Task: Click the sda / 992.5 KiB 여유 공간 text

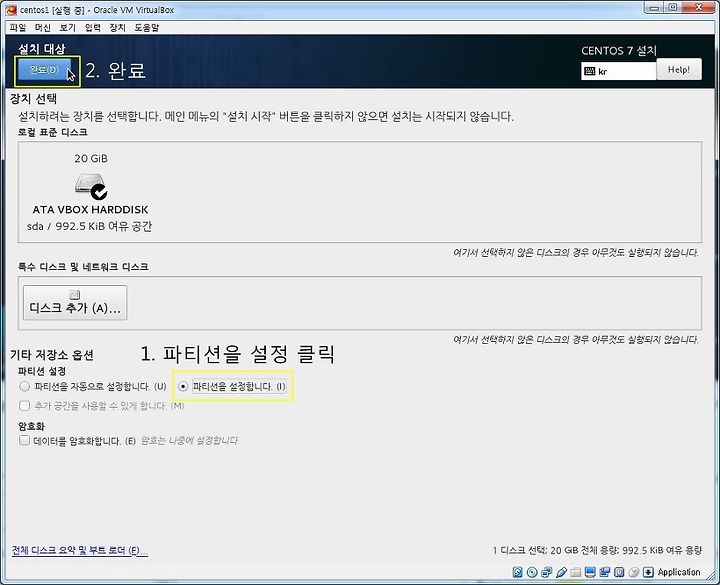Action: [90, 226]
